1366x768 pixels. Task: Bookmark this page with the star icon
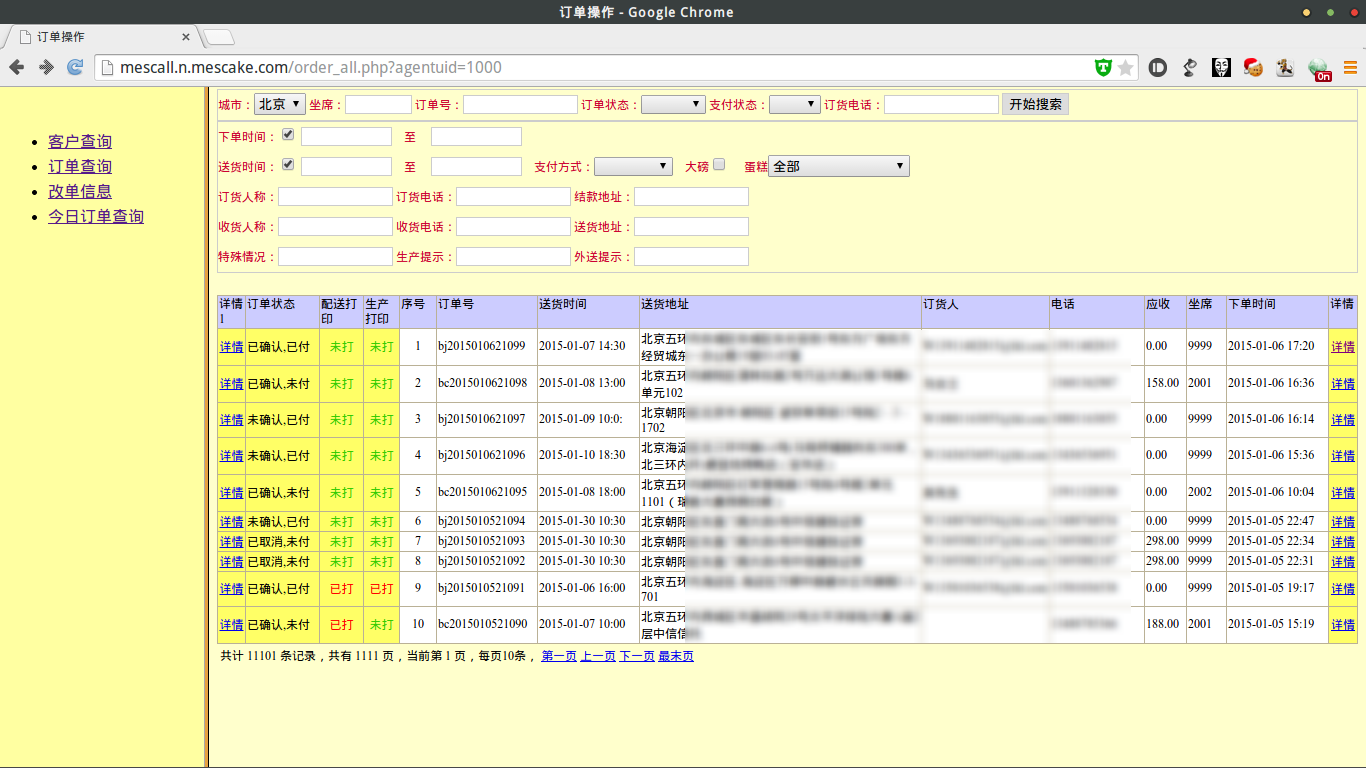[x=1126, y=68]
